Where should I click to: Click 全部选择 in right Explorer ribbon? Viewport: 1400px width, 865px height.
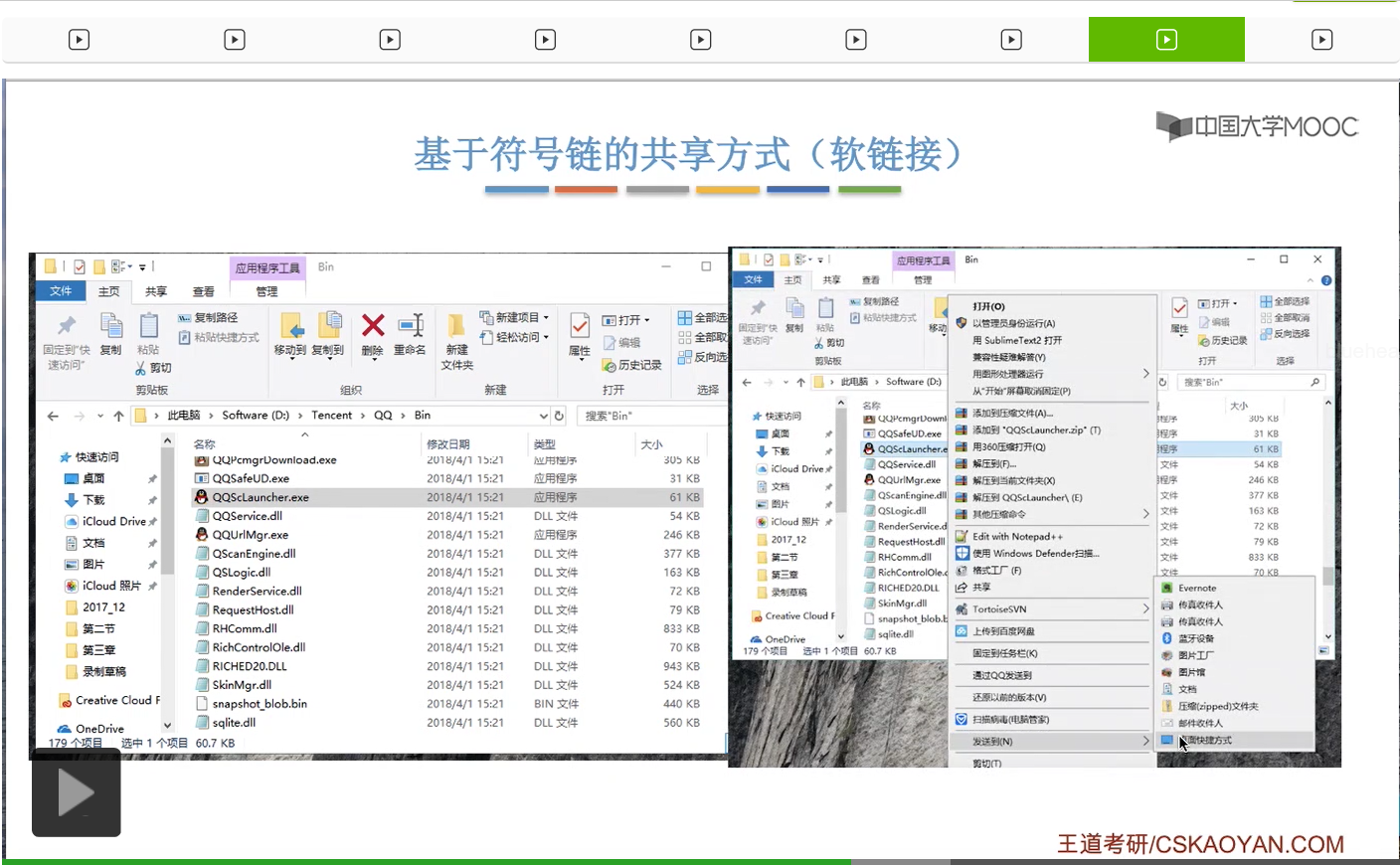(x=1285, y=301)
